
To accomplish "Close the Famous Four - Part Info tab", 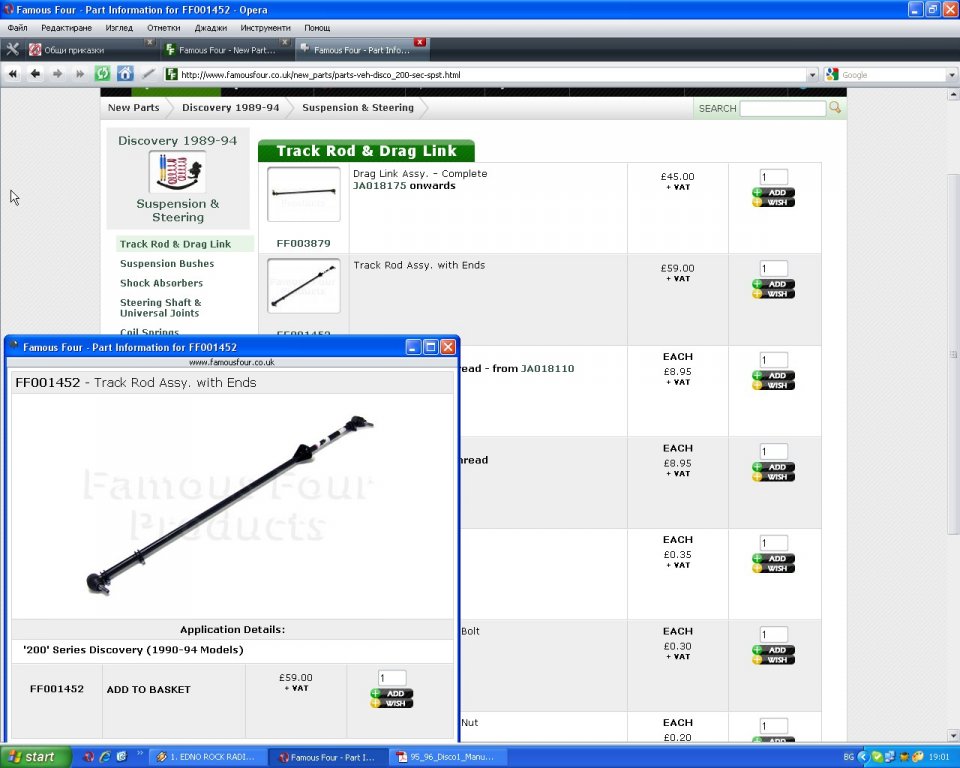I will 419,42.
